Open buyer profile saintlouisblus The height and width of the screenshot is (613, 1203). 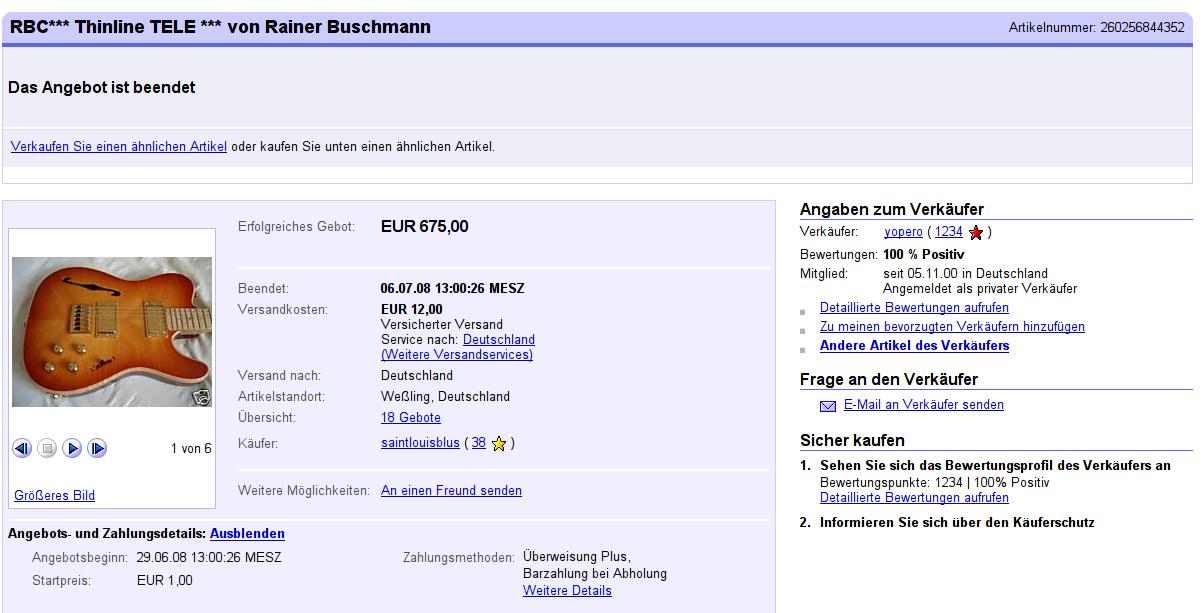(x=420, y=443)
